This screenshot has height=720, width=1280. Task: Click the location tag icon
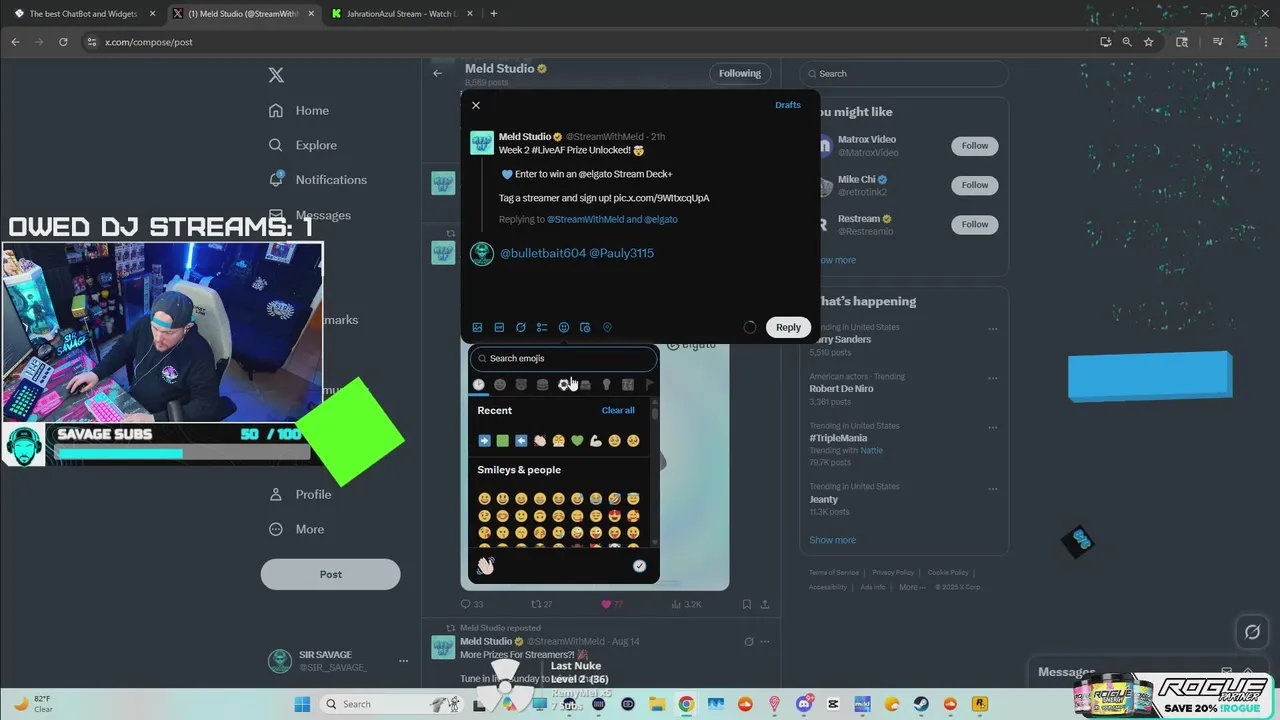pyautogui.click(x=607, y=327)
